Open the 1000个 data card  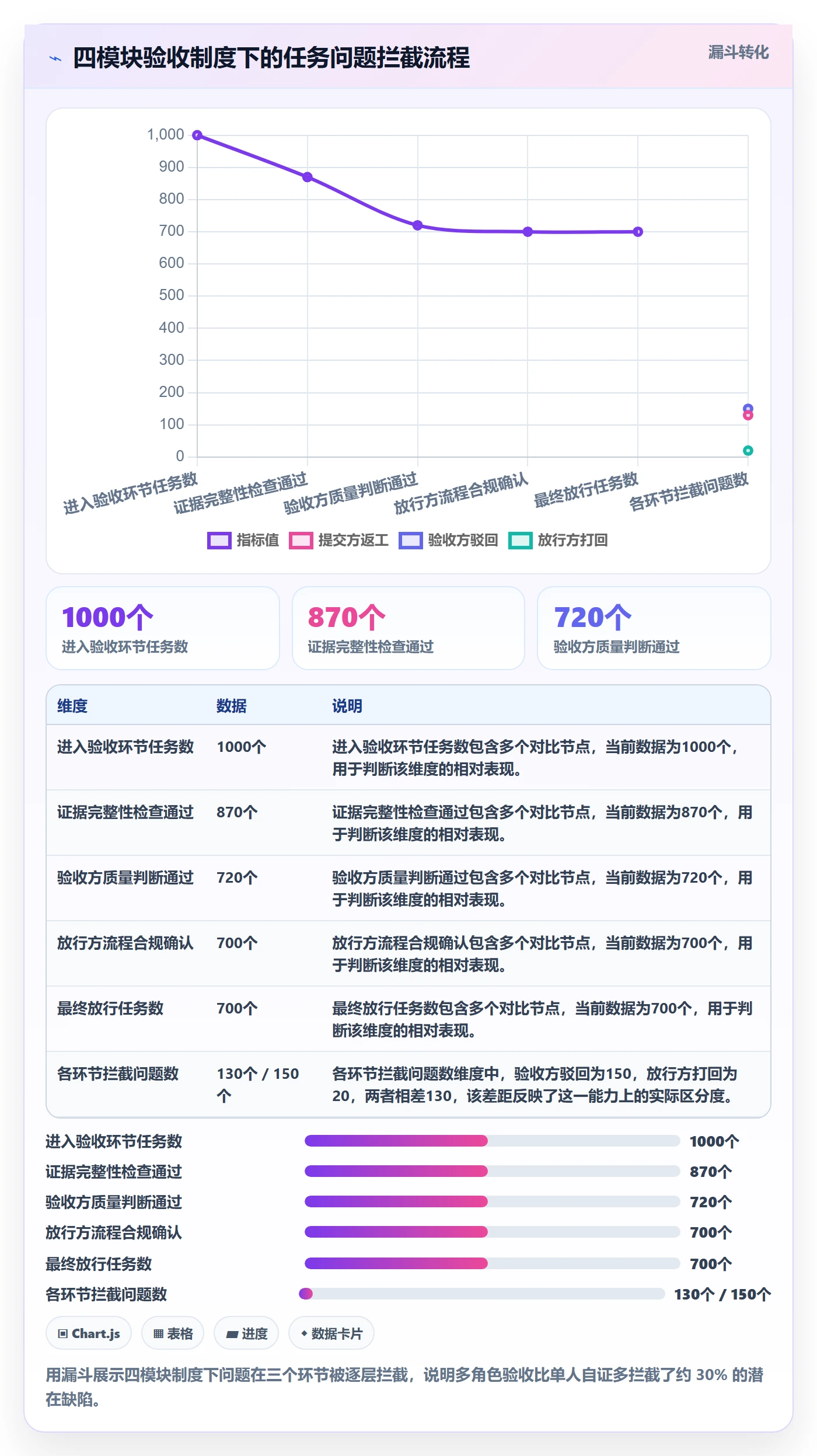(x=163, y=628)
